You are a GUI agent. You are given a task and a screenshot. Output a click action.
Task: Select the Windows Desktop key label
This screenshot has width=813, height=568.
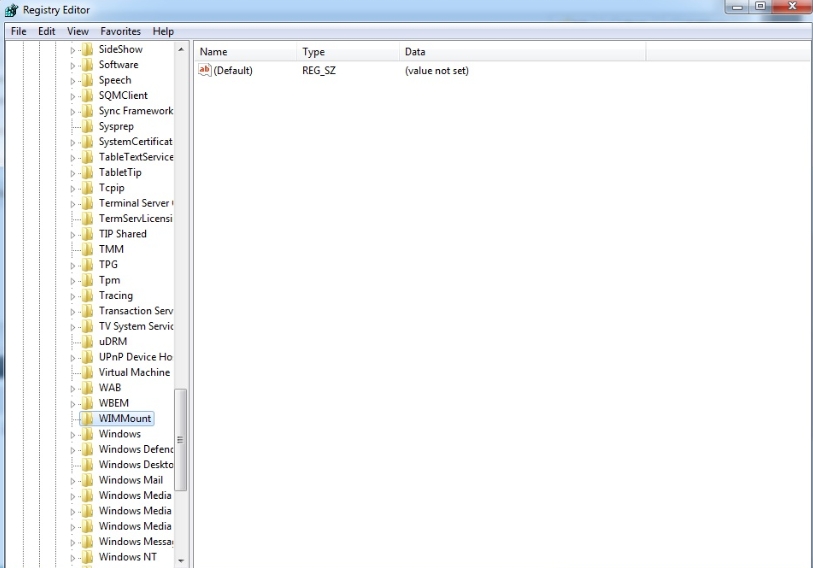136,465
